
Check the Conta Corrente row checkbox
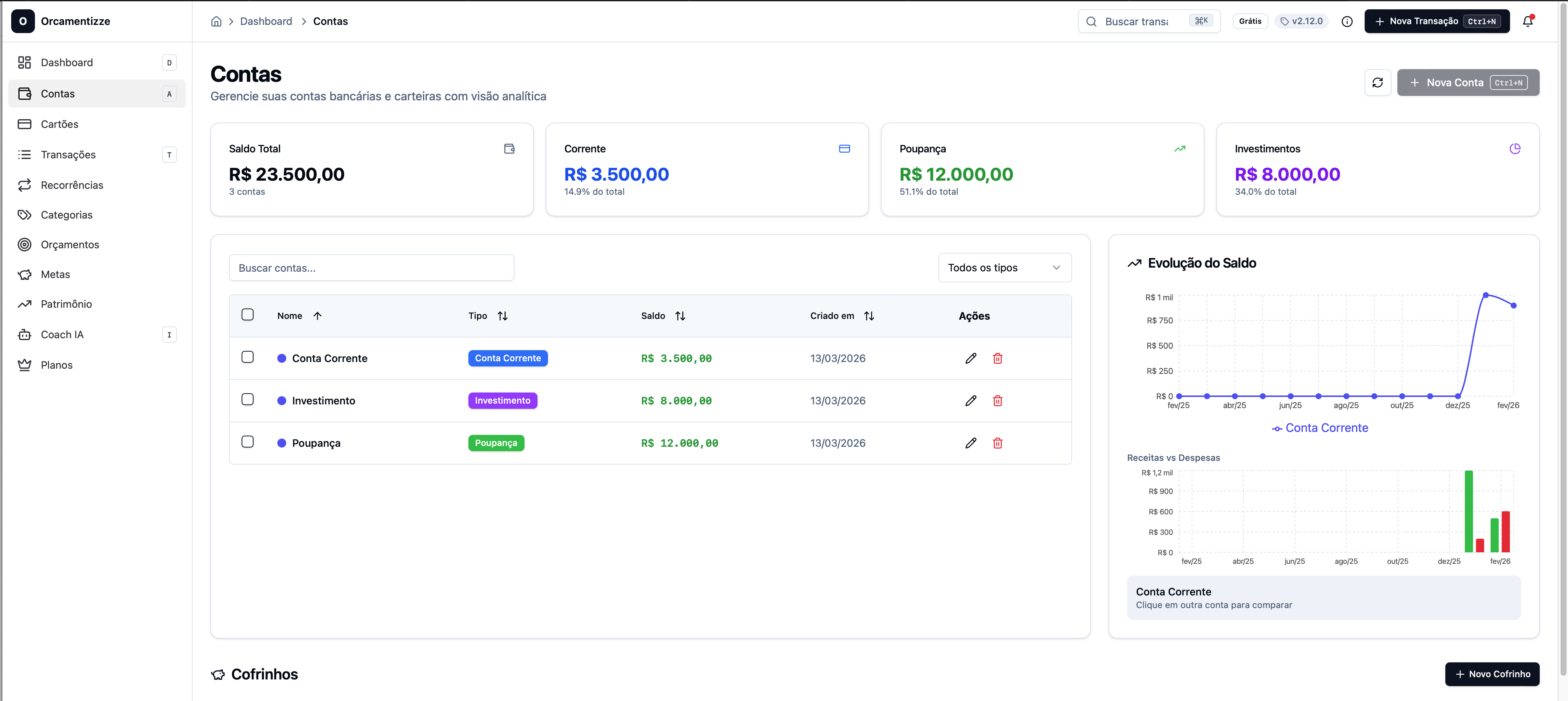(x=248, y=357)
